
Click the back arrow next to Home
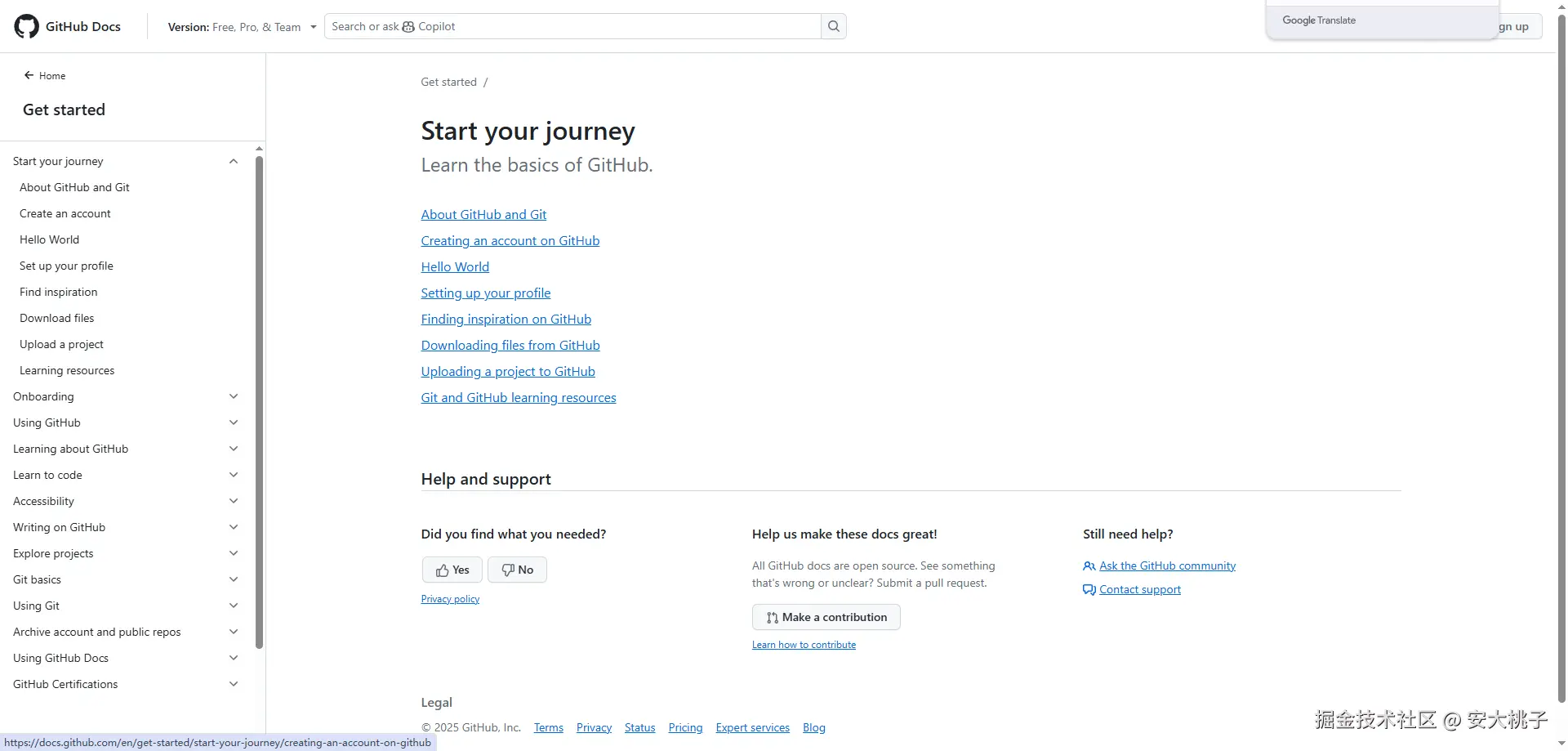[x=29, y=75]
